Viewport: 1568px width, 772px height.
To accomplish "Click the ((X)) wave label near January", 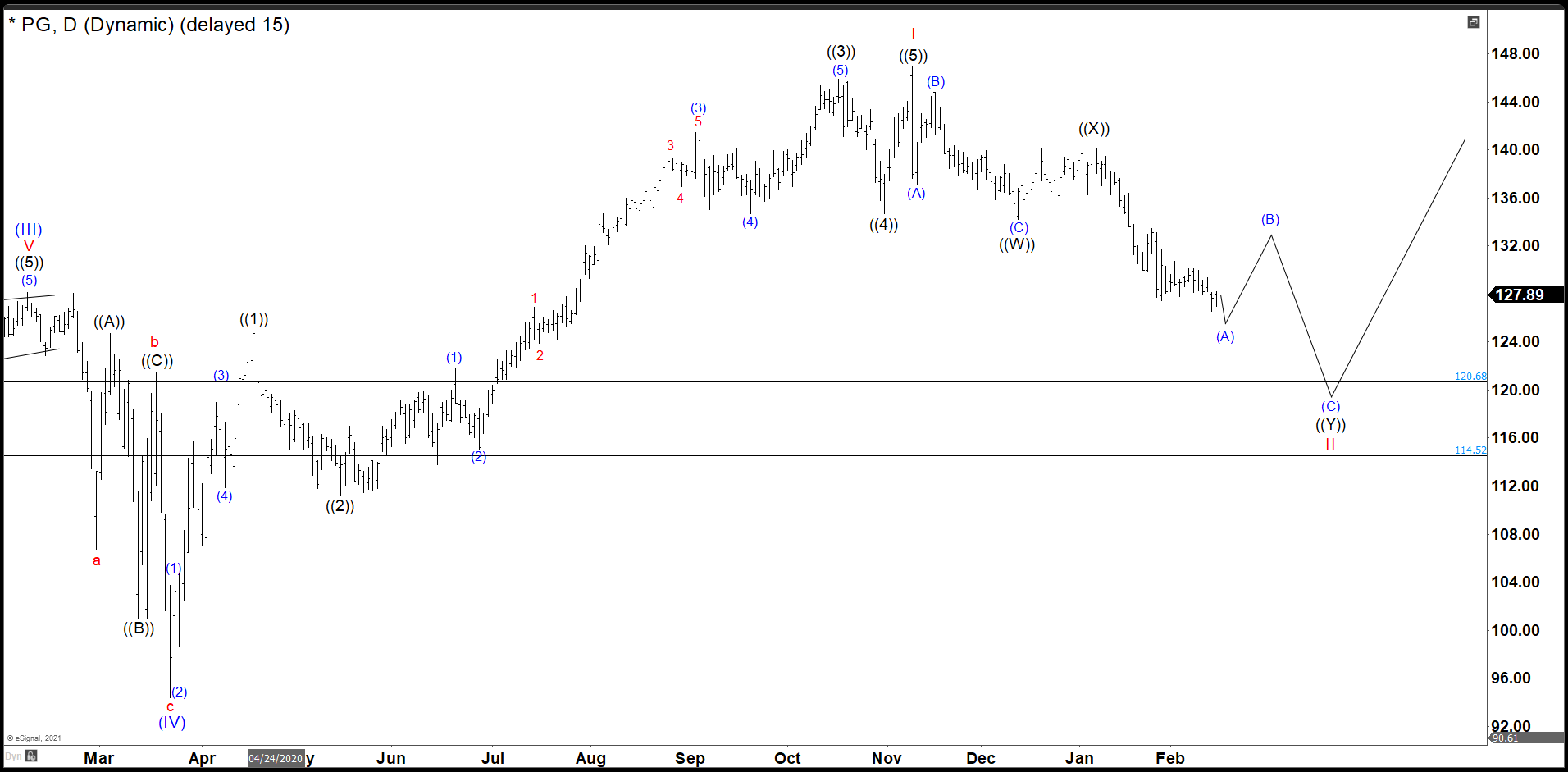I will (1093, 129).
